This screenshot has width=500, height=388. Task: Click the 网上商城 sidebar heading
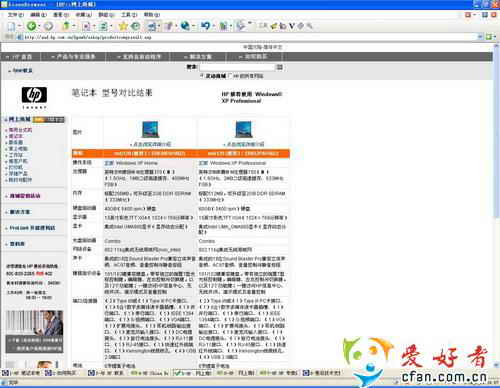(x=19, y=119)
